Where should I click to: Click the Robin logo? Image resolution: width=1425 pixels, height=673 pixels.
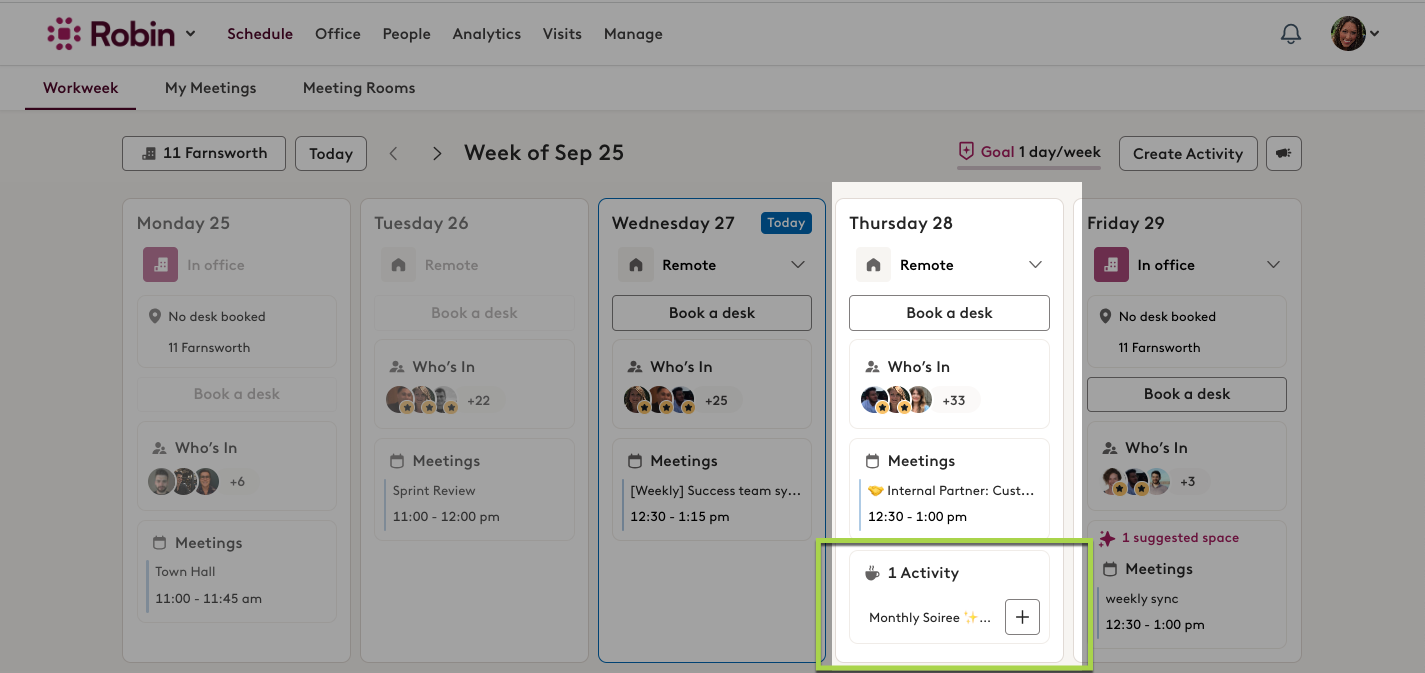pos(110,34)
